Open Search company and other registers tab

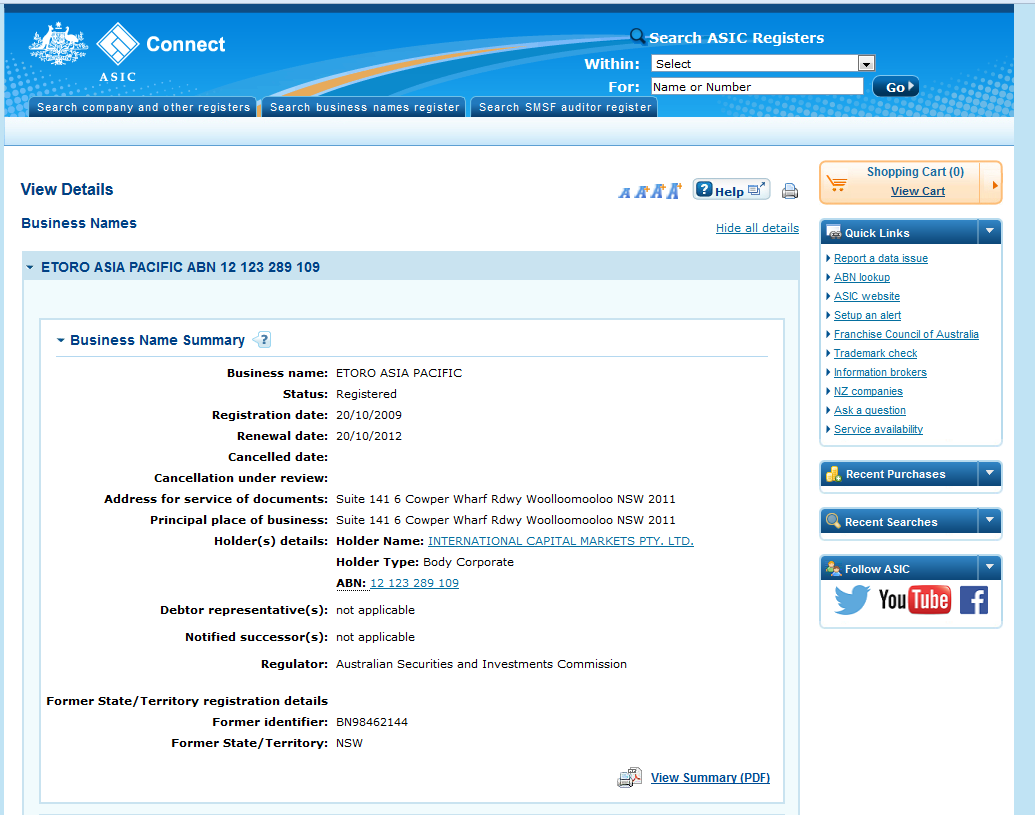pos(143,107)
